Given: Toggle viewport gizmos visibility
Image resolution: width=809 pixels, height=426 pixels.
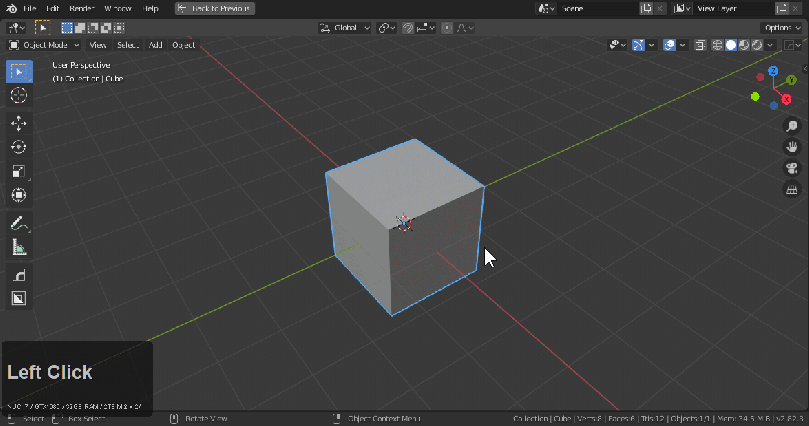Looking at the screenshot, I should coord(638,45).
